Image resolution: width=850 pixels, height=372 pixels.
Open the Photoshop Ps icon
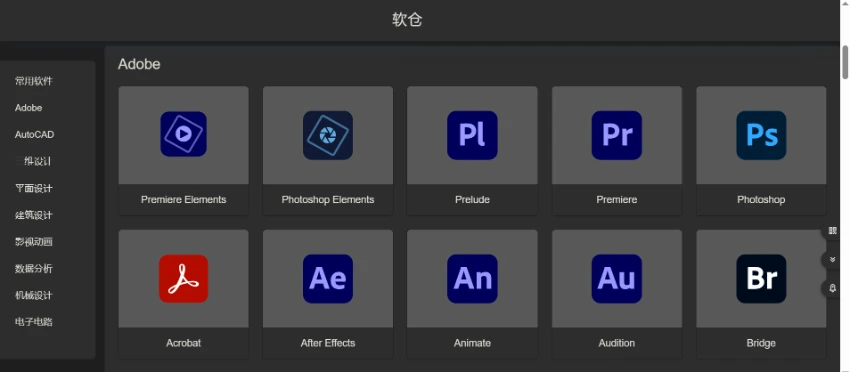pos(761,135)
